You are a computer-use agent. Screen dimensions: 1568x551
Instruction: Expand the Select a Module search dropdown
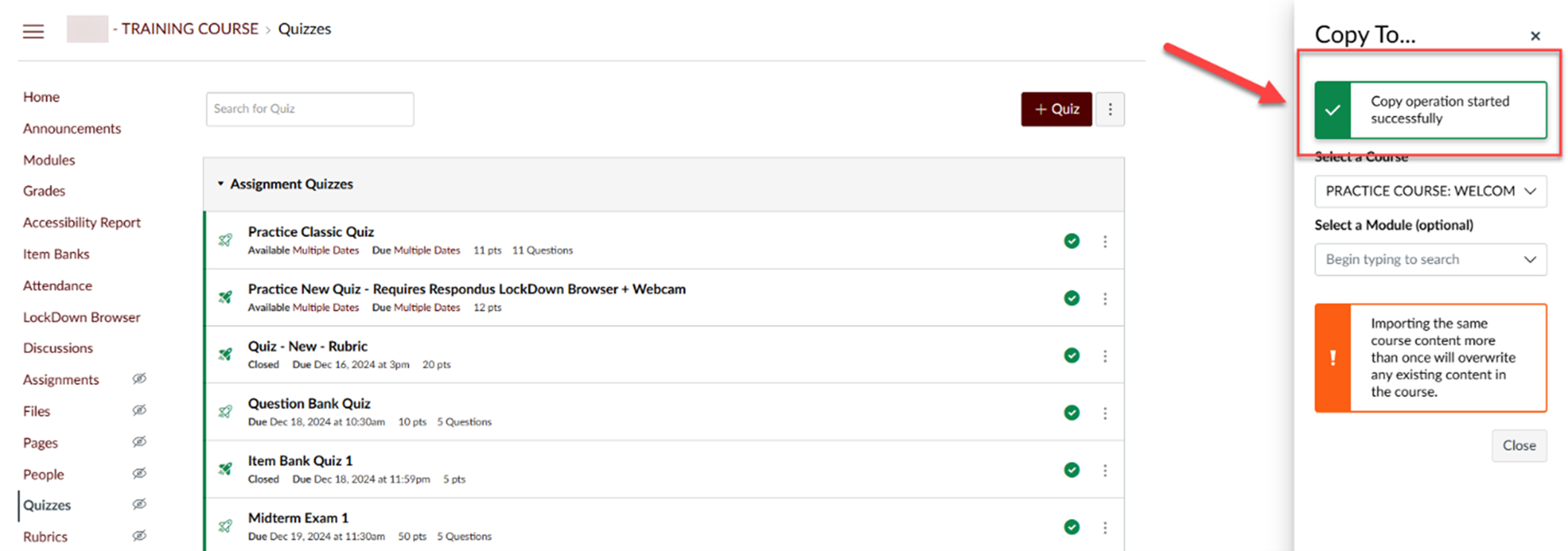click(1430, 260)
